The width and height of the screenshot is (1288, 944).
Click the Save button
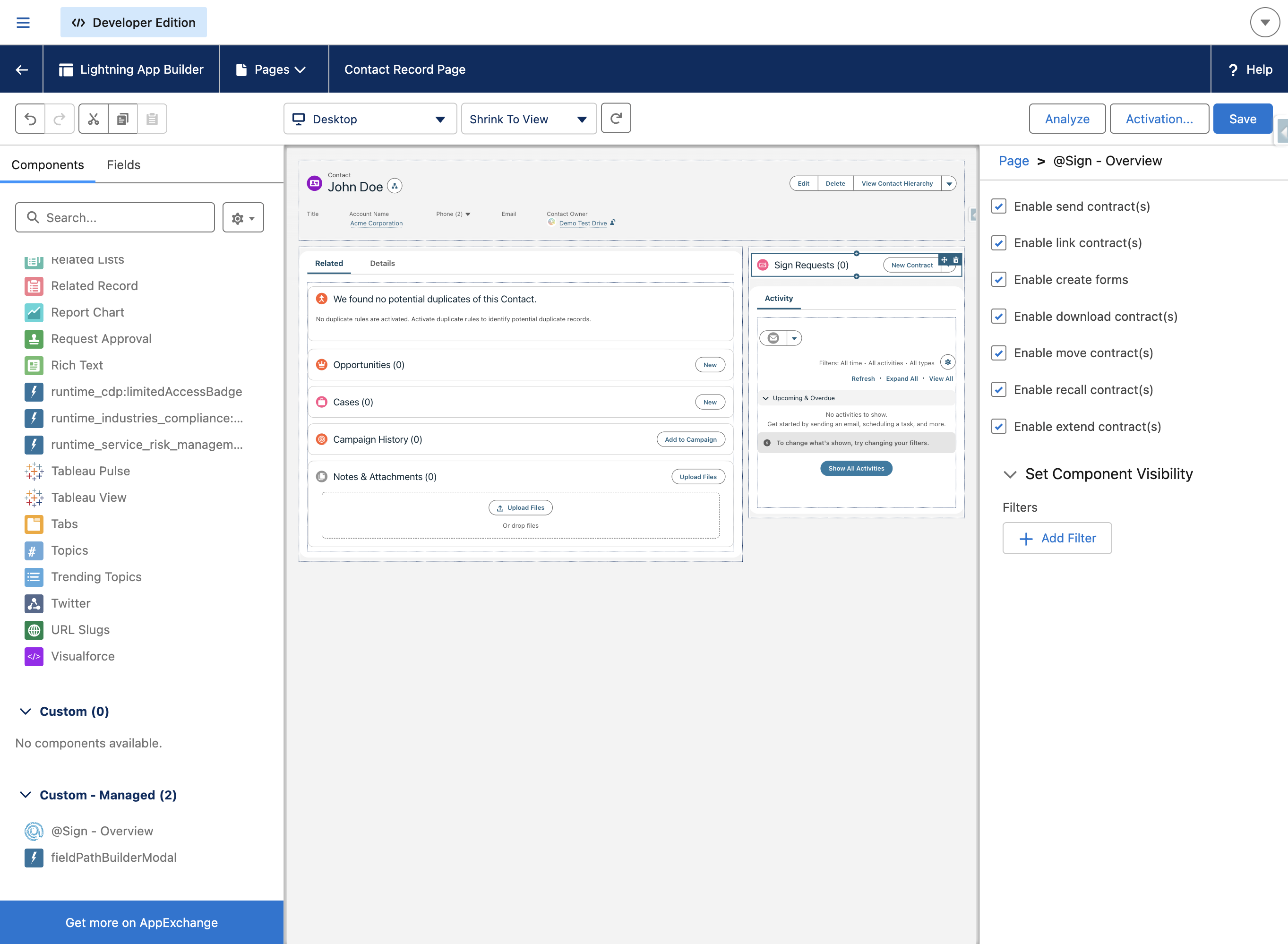click(x=1242, y=119)
